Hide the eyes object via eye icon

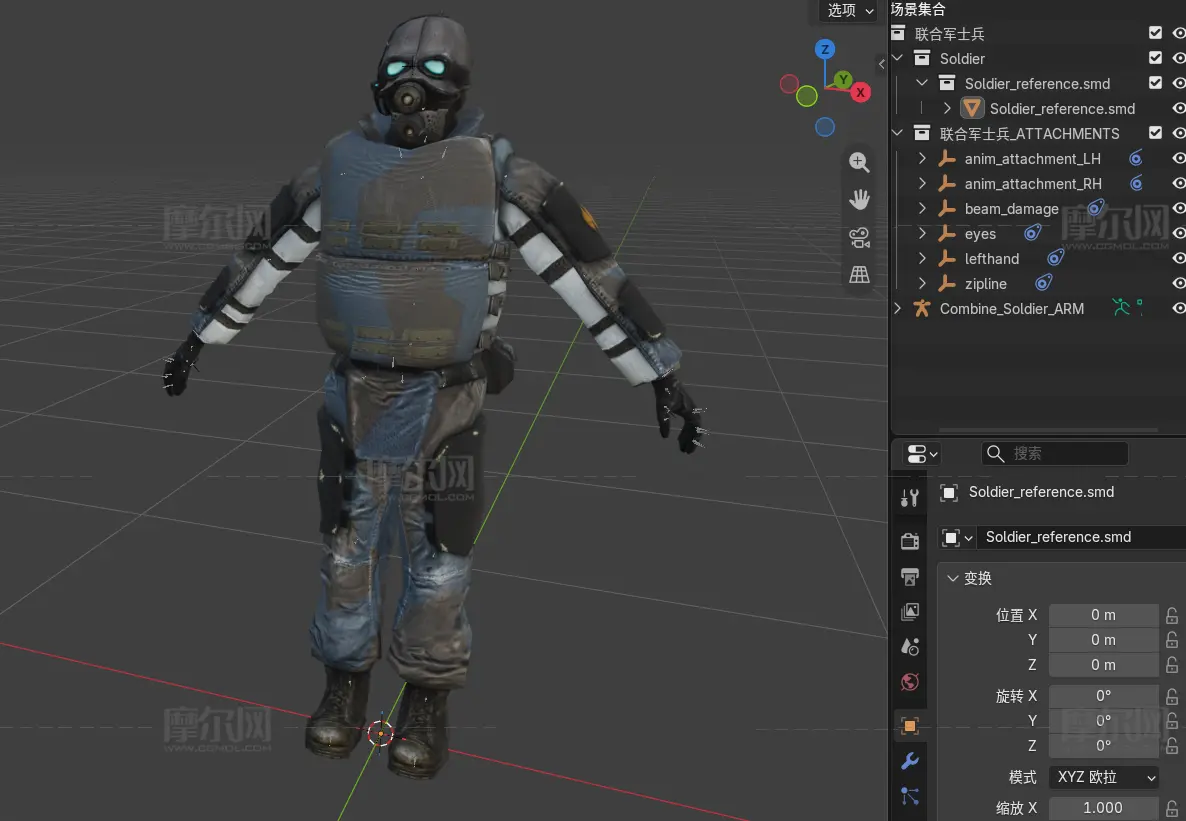(1178, 233)
